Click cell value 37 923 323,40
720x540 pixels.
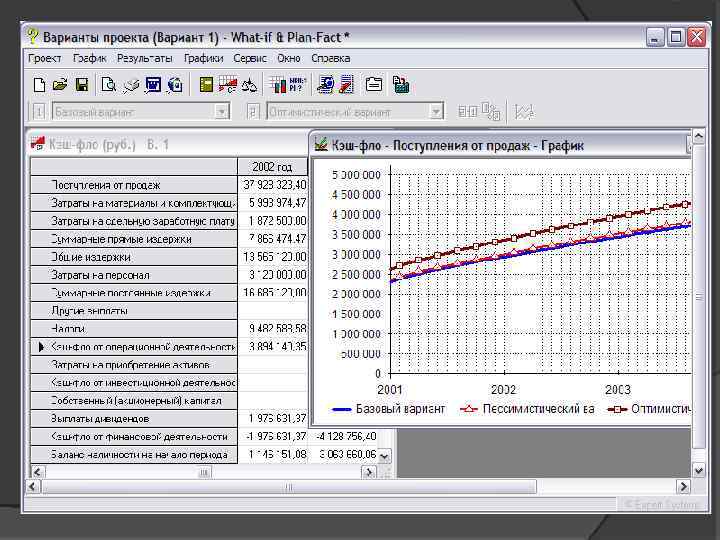click(275, 185)
